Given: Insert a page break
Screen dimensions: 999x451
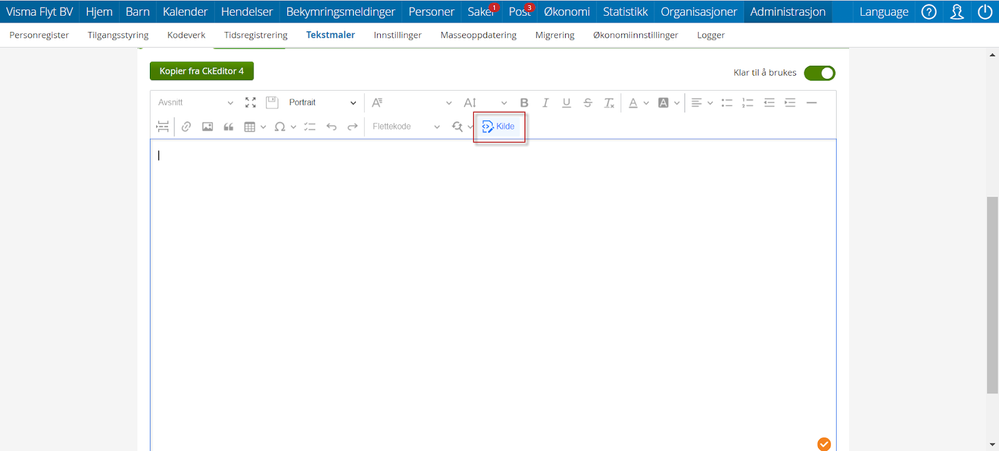Looking at the screenshot, I should click(162, 126).
